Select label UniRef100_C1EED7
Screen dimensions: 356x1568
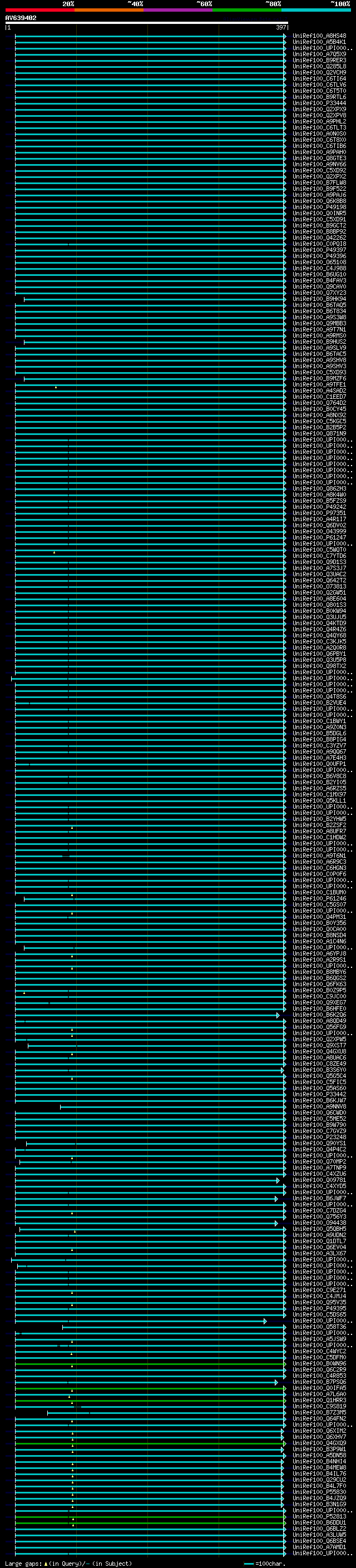point(319,397)
